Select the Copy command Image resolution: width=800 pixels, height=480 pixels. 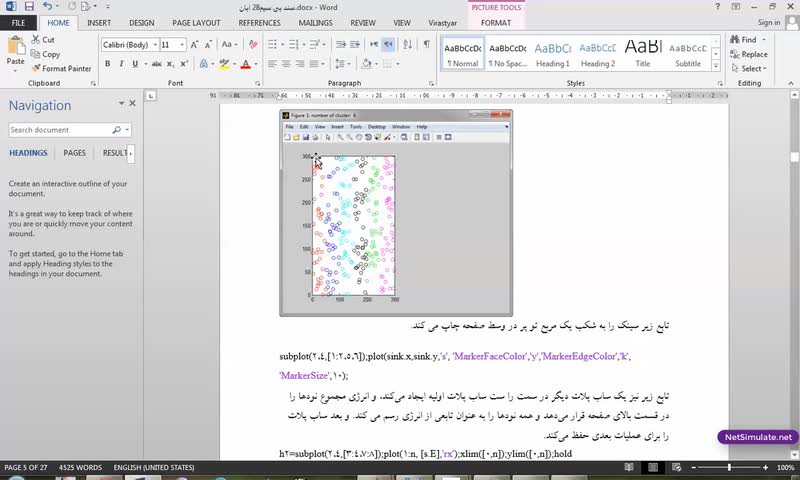tap(45, 54)
